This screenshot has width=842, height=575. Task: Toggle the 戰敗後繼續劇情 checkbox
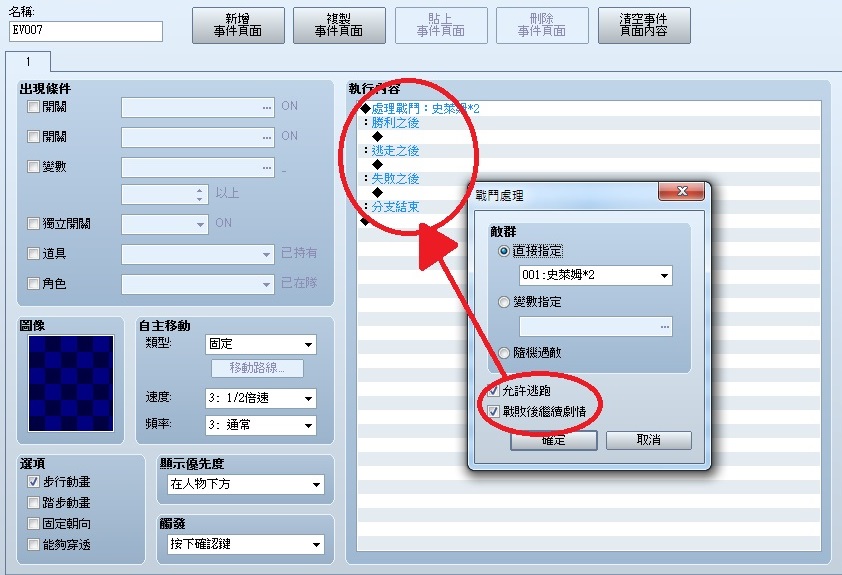[x=493, y=411]
